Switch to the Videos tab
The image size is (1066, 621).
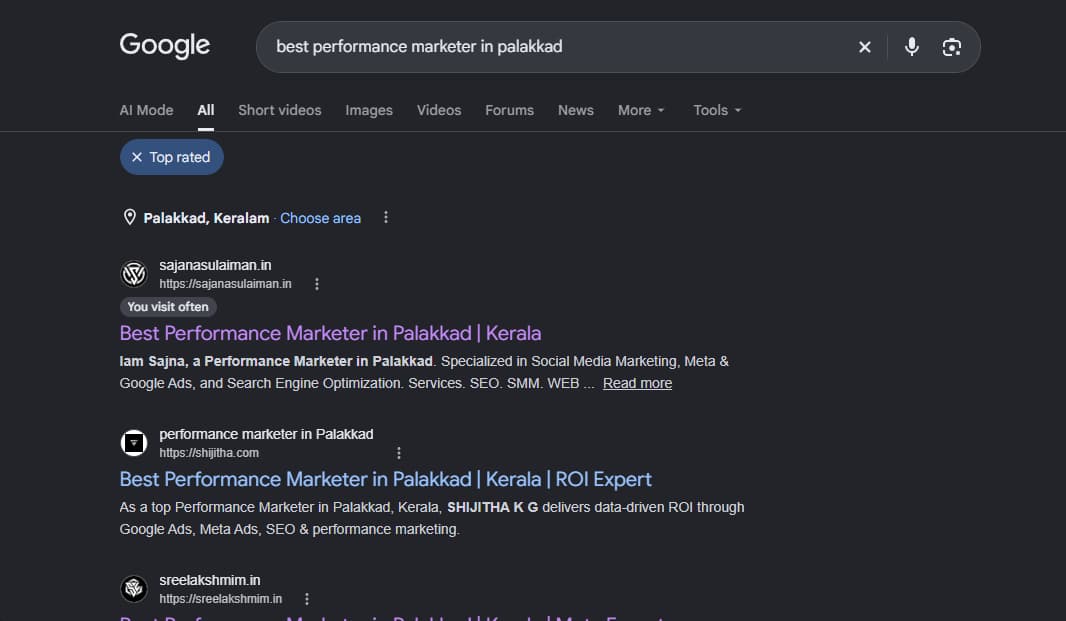click(439, 110)
